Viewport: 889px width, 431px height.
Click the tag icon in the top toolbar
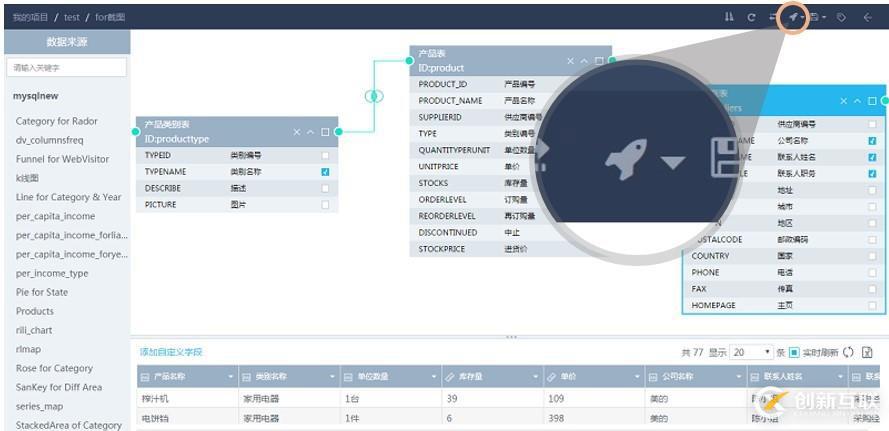point(841,17)
